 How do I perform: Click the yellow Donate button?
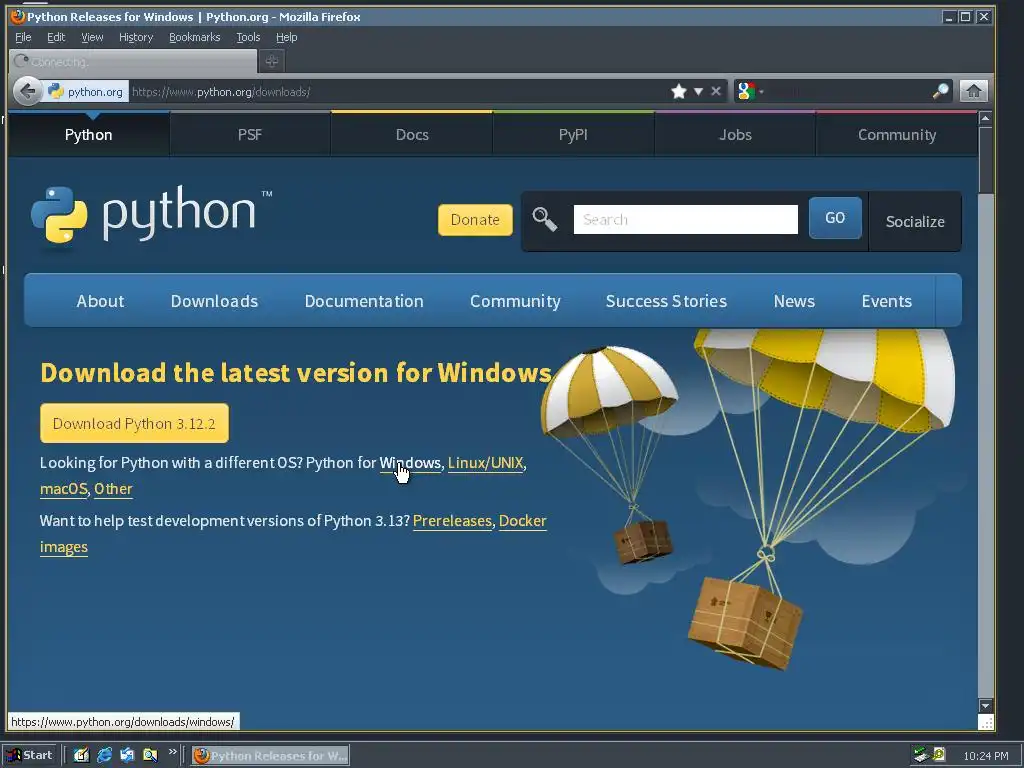coord(475,219)
